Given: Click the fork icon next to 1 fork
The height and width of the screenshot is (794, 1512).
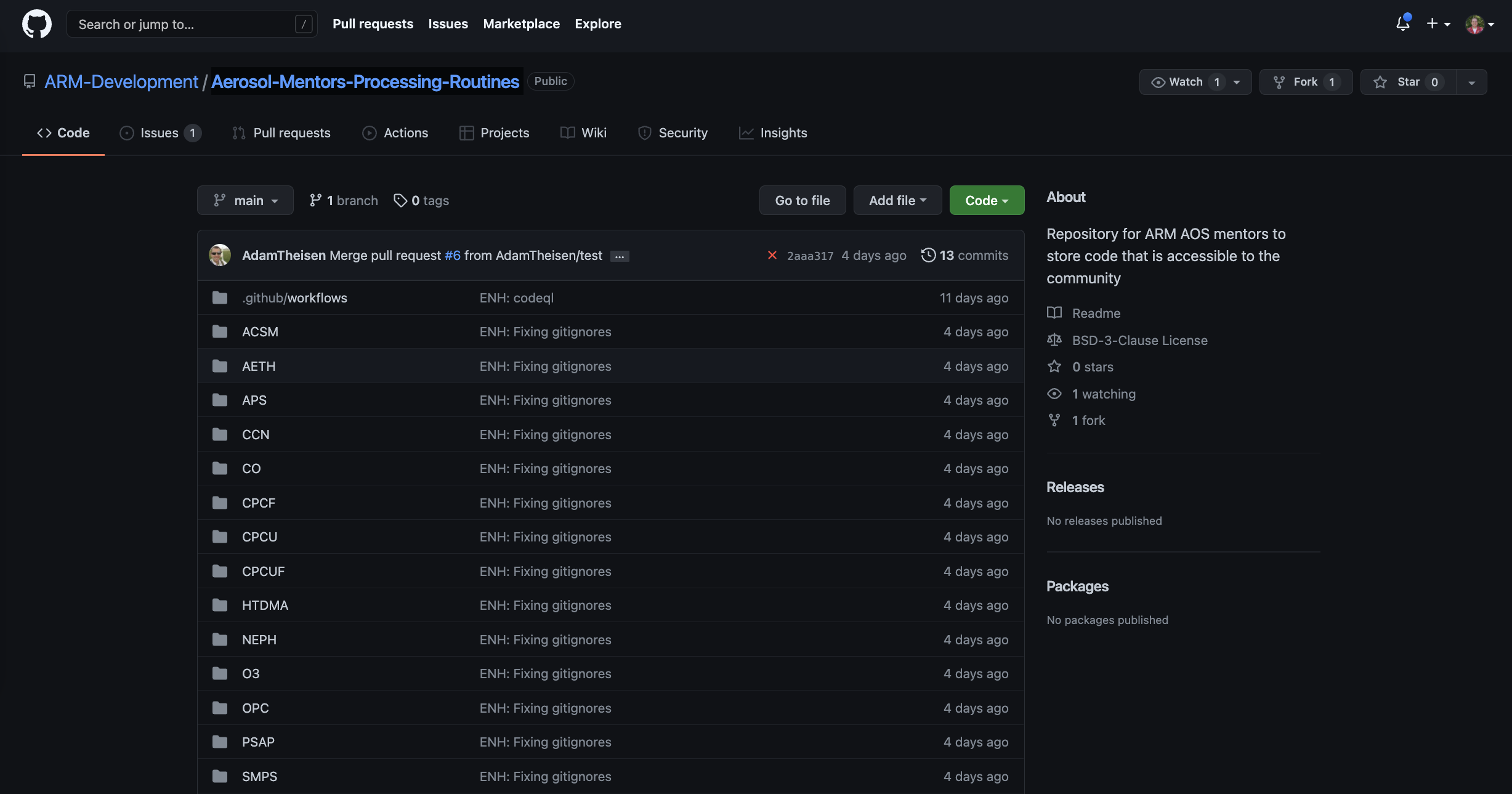Looking at the screenshot, I should (x=1054, y=420).
